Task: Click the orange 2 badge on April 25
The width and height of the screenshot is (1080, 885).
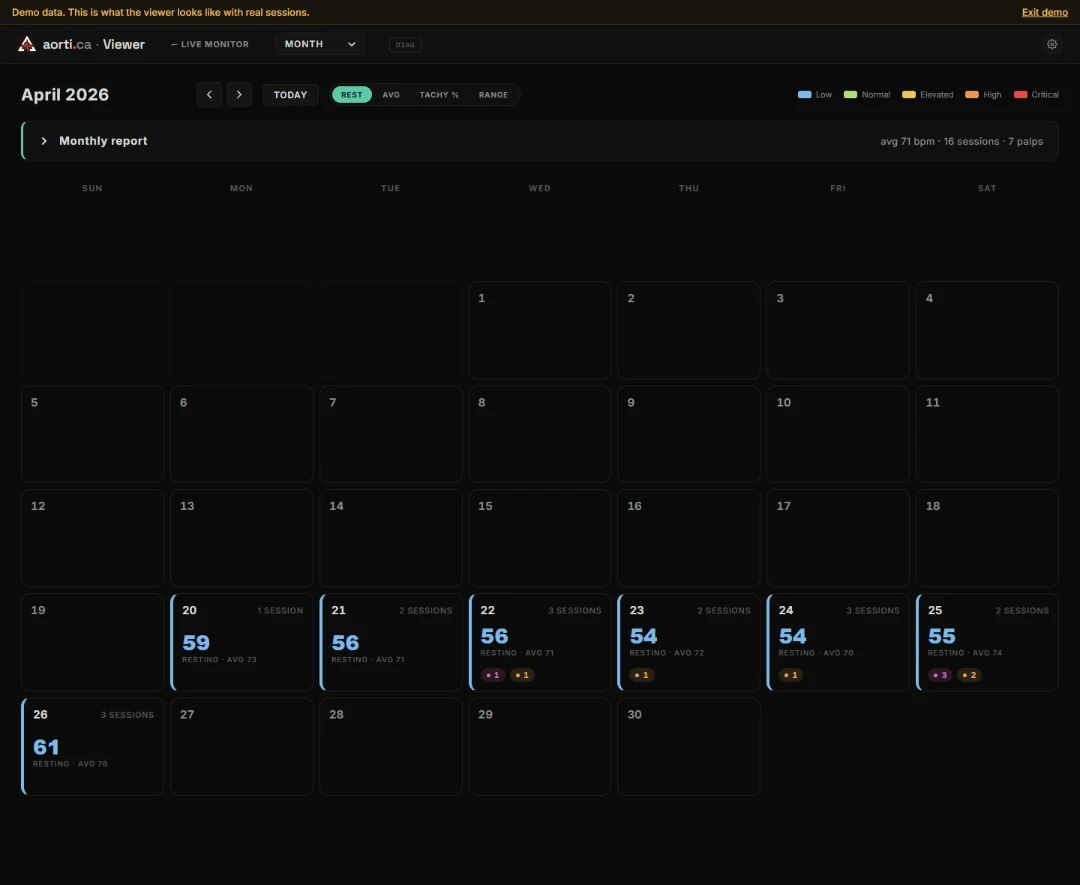Action: click(969, 675)
